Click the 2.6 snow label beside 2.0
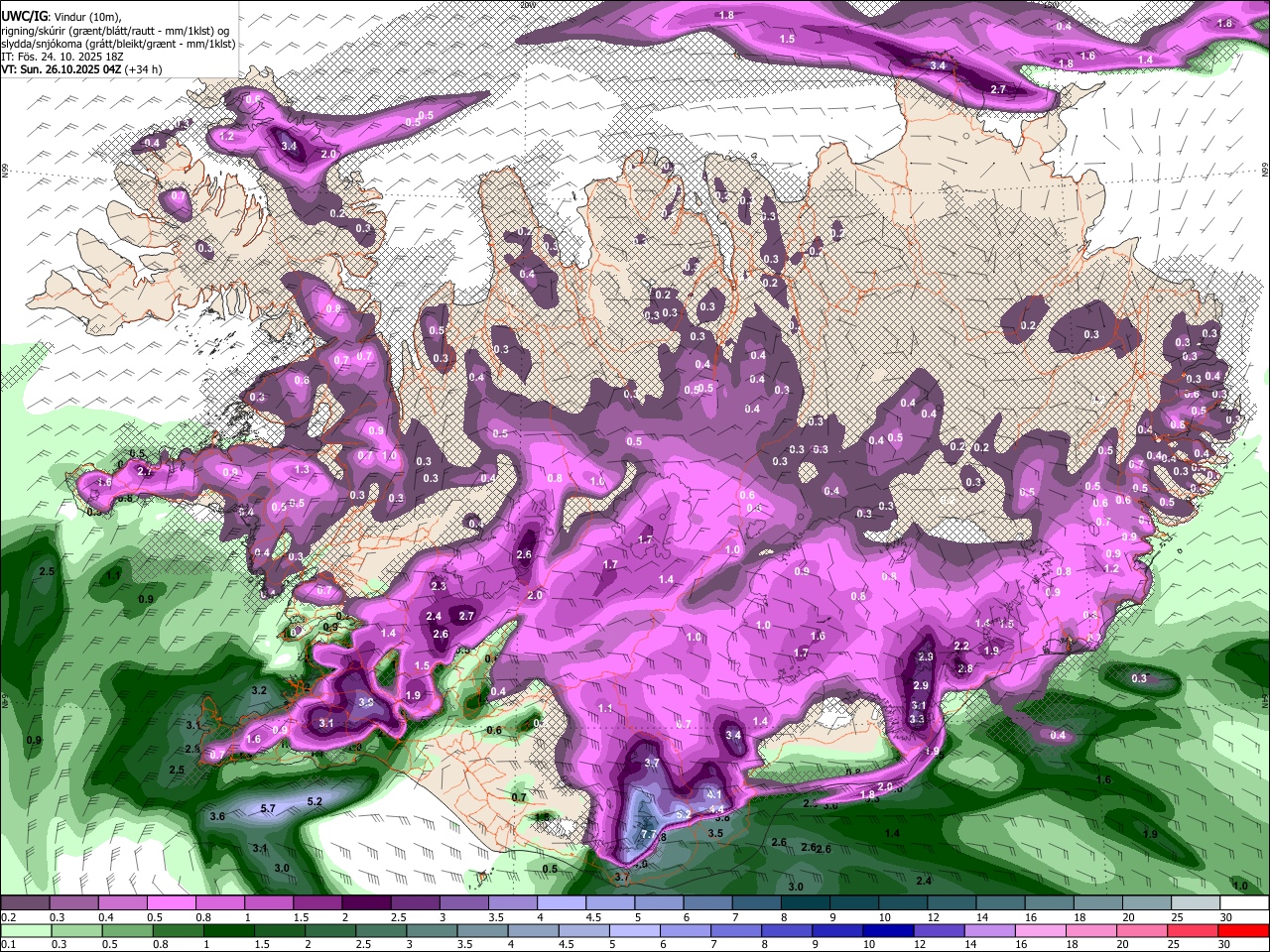Viewport: 1270px width, 952px height. pyautogui.click(x=525, y=555)
